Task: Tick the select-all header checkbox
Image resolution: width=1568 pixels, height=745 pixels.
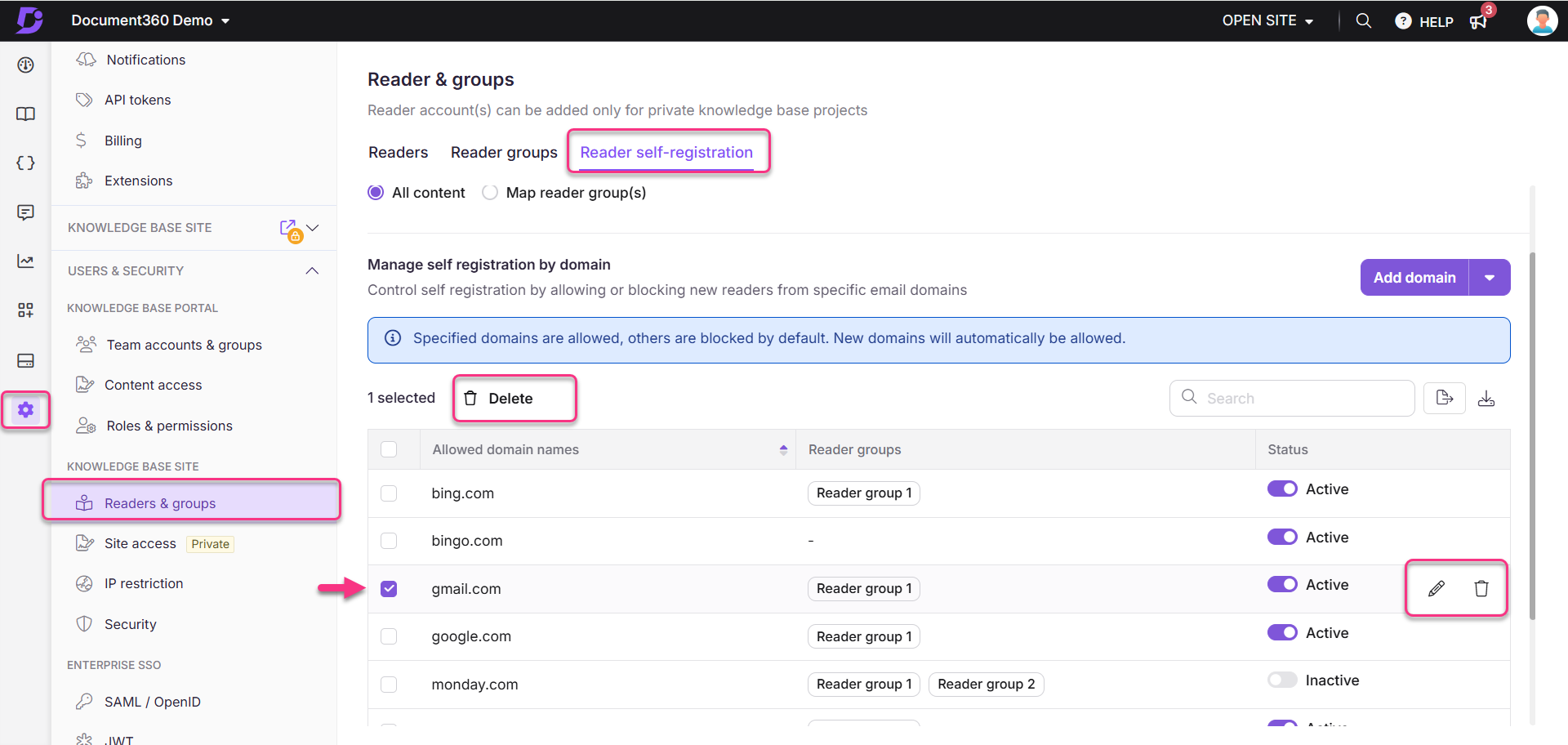Action: [389, 449]
